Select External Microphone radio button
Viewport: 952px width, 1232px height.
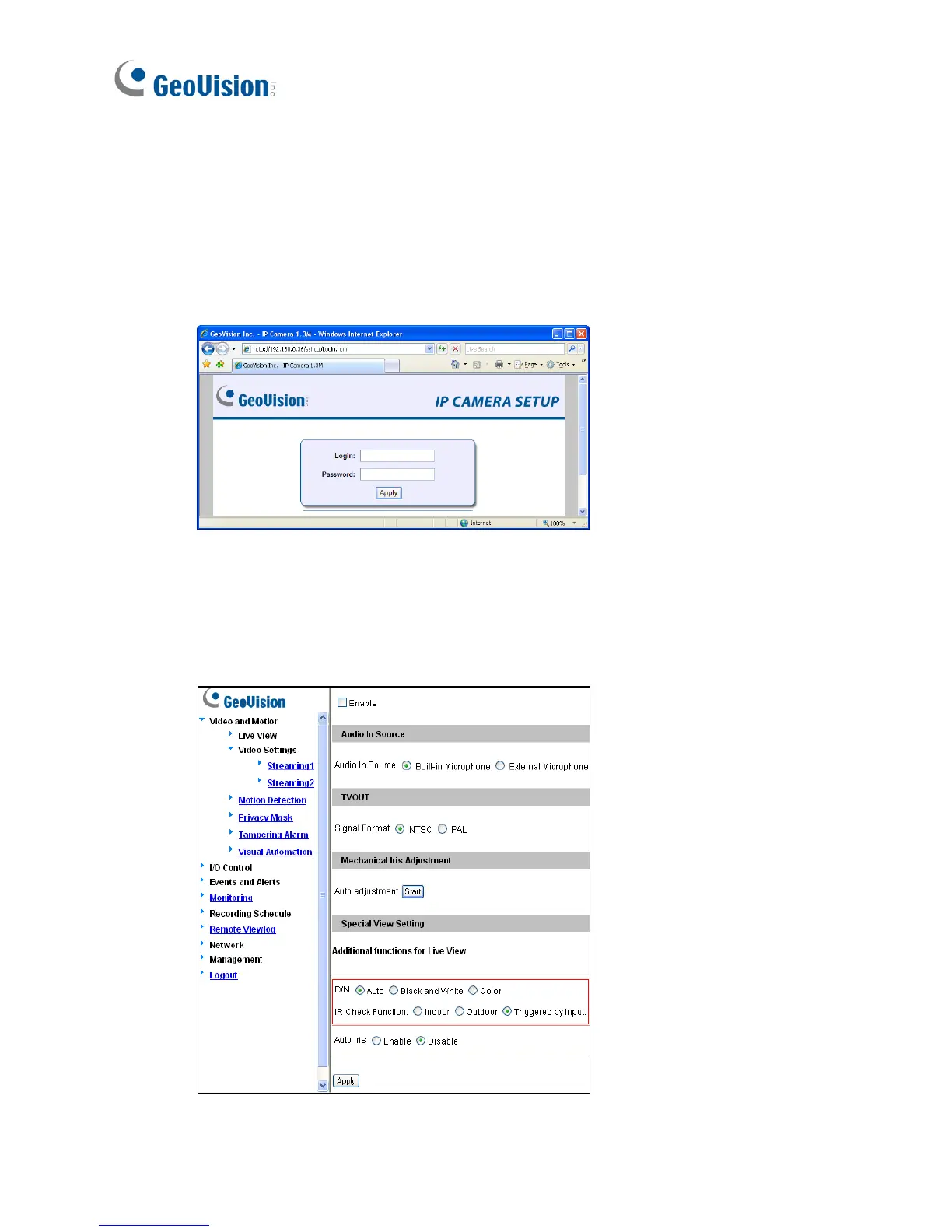pos(500,766)
